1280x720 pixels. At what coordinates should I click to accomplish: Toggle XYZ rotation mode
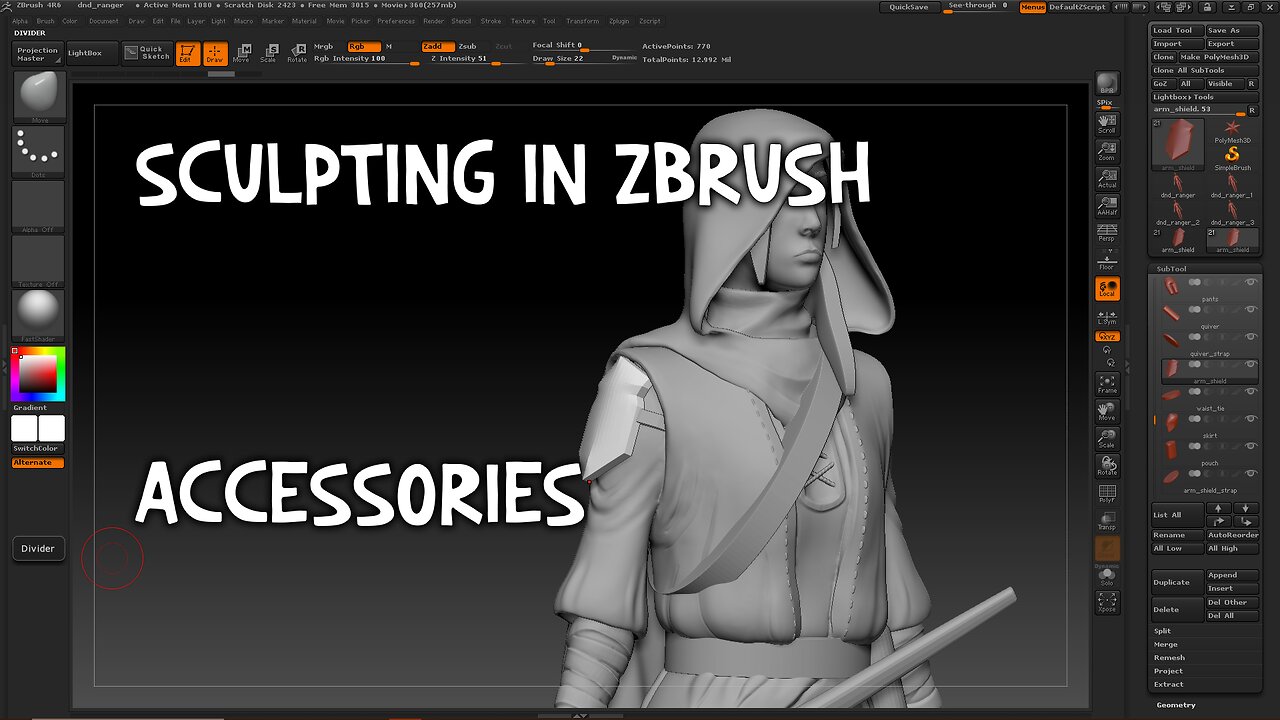point(1107,337)
